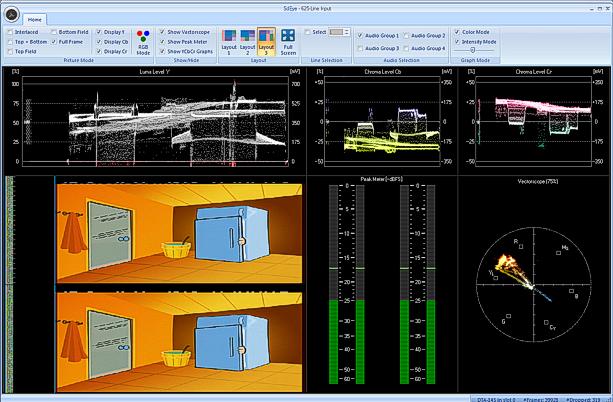Toggle the Color Mode checkbox
The width and height of the screenshot is (613, 402).
pyautogui.click(x=457, y=31)
